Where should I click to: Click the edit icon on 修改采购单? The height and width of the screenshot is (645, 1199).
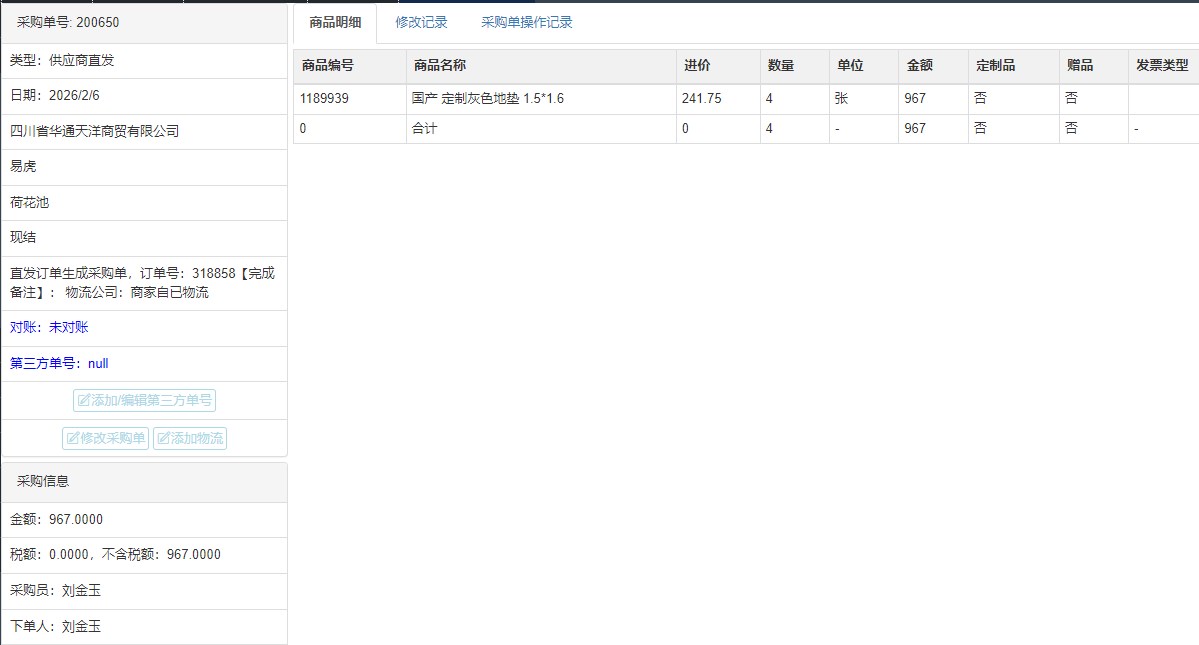tap(73, 438)
